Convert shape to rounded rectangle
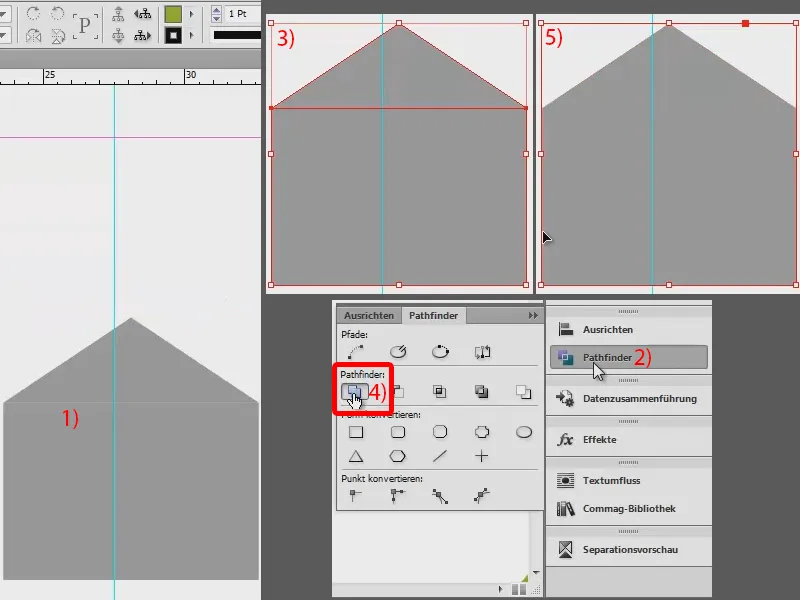This screenshot has height=600, width=800. click(398, 432)
